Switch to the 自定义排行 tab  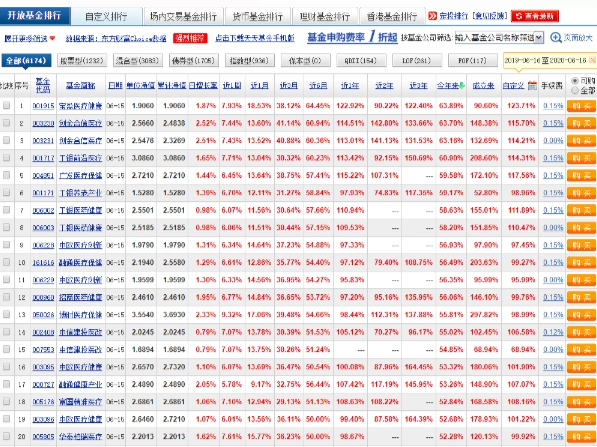106,16
